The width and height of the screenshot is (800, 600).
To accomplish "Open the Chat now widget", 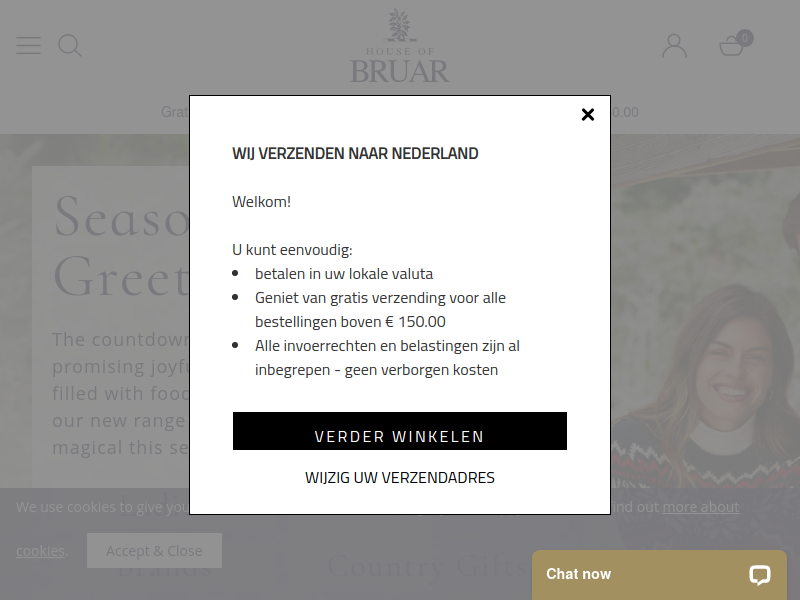I will [x=659, y=574].
